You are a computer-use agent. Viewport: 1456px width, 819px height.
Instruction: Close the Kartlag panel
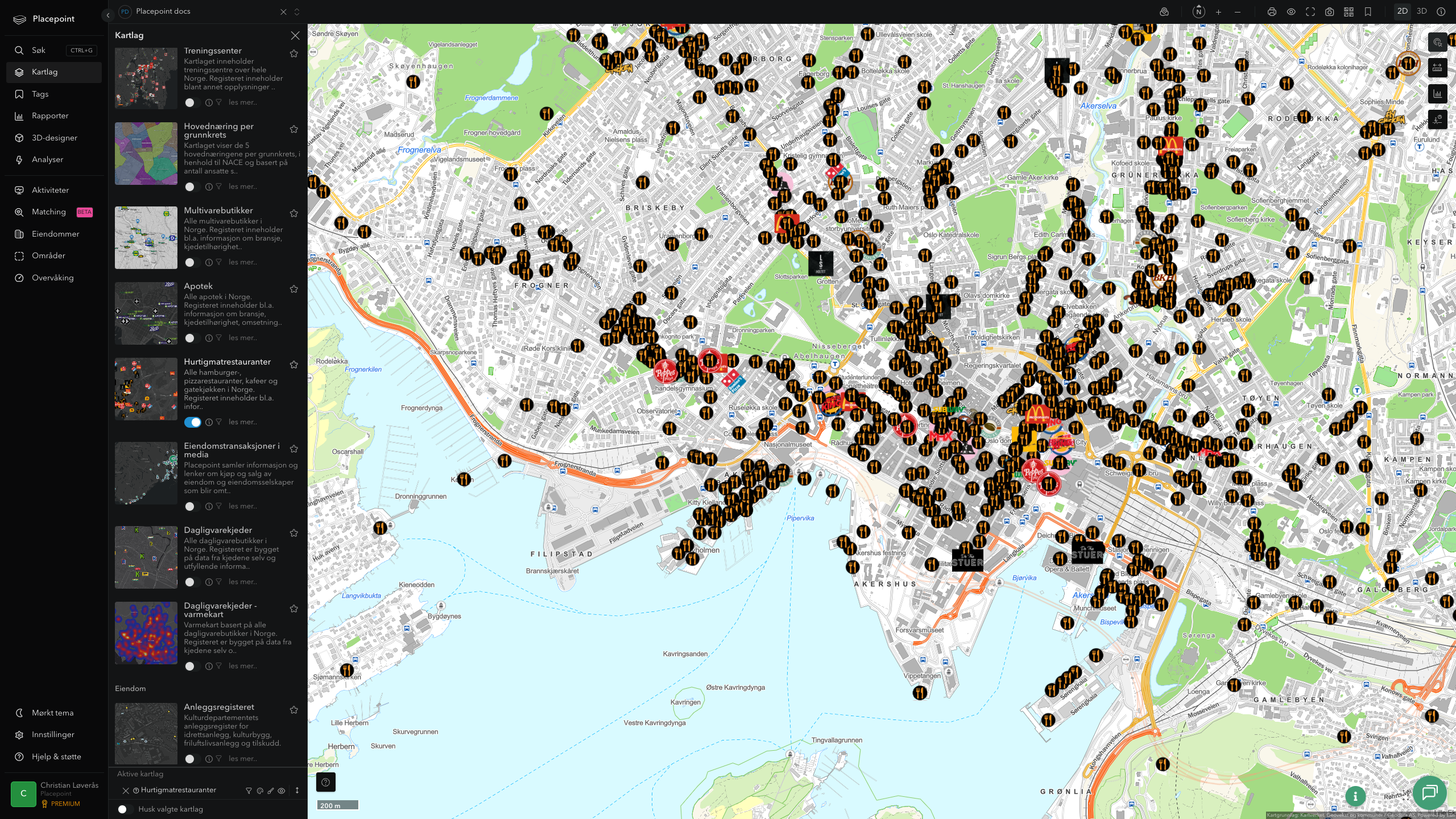(x=295, y=35)
